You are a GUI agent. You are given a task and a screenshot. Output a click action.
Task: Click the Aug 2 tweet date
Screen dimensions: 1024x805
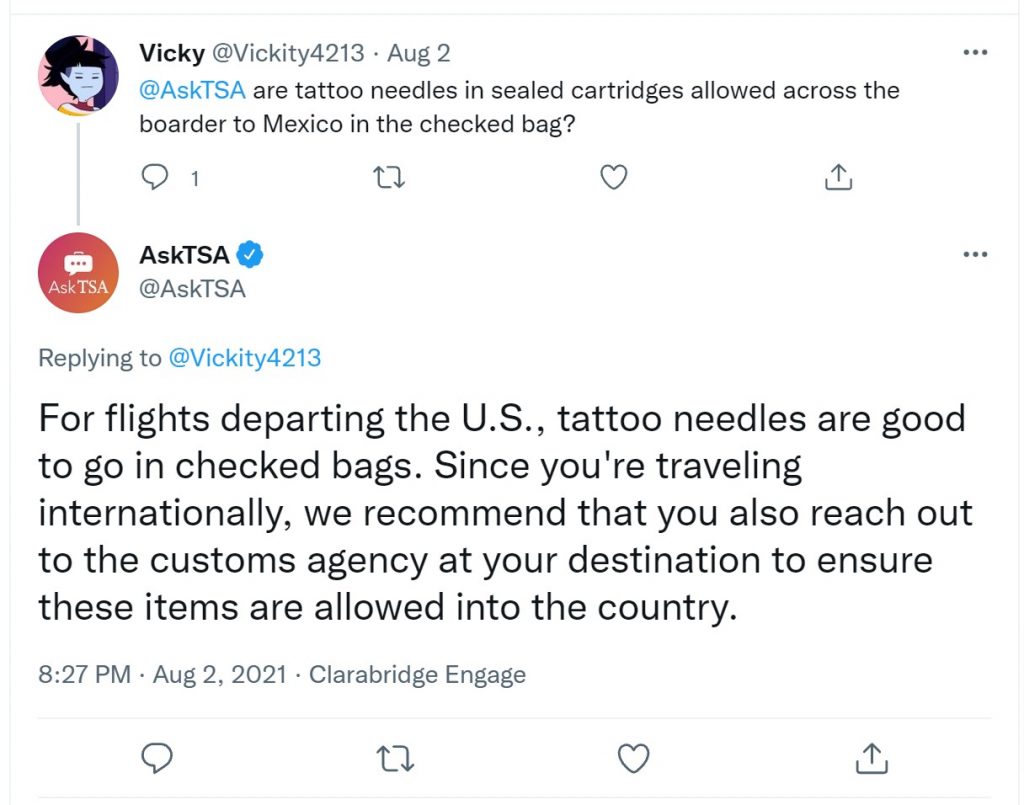pos(419,53)
